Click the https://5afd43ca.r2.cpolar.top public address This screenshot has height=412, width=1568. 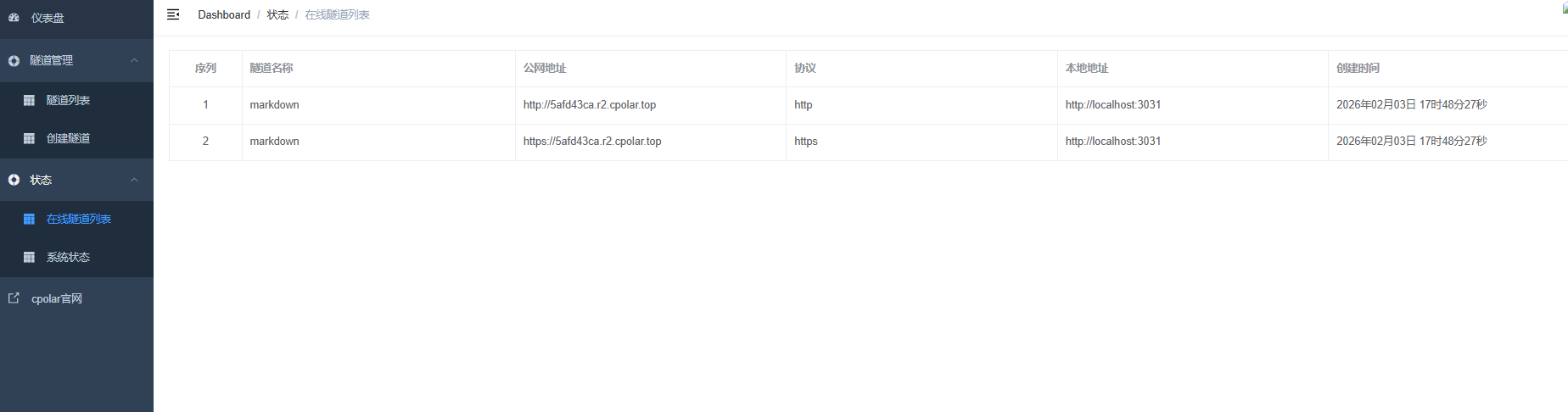(592, 142)
